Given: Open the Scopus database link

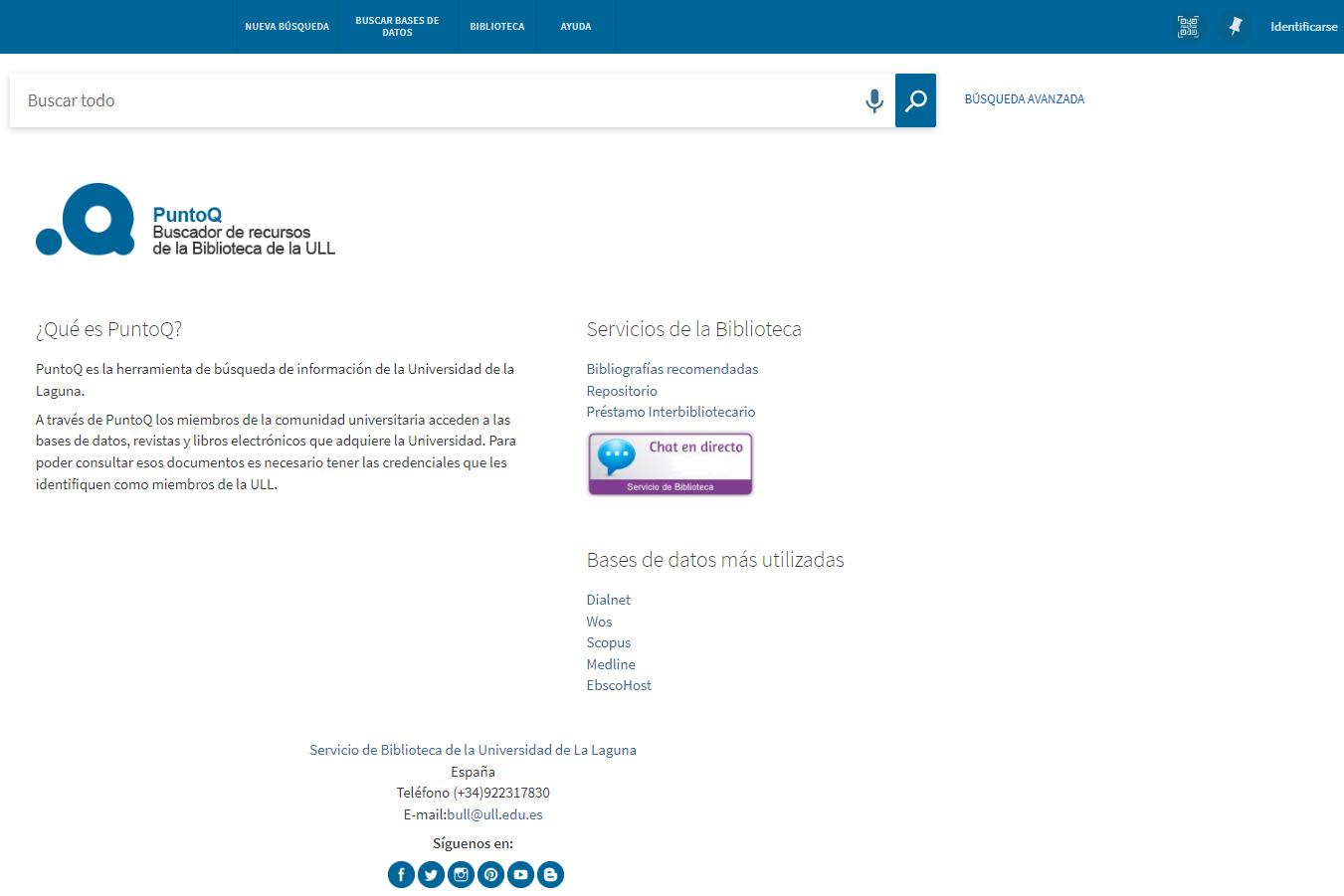Looking at the screenshot, I should 608,642.
